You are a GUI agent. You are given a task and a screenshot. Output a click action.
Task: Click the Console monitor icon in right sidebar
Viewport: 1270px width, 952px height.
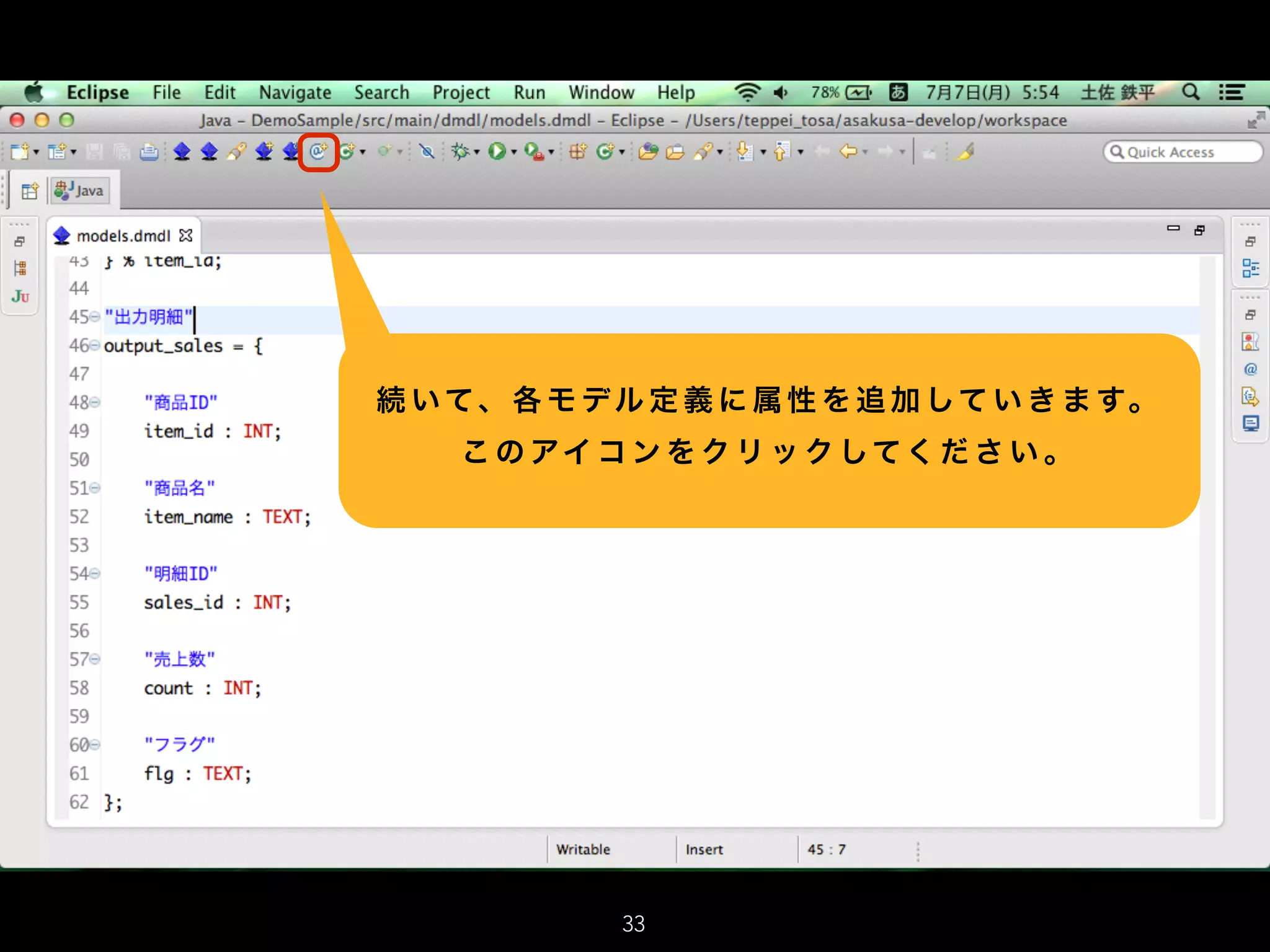(1251, 424)
